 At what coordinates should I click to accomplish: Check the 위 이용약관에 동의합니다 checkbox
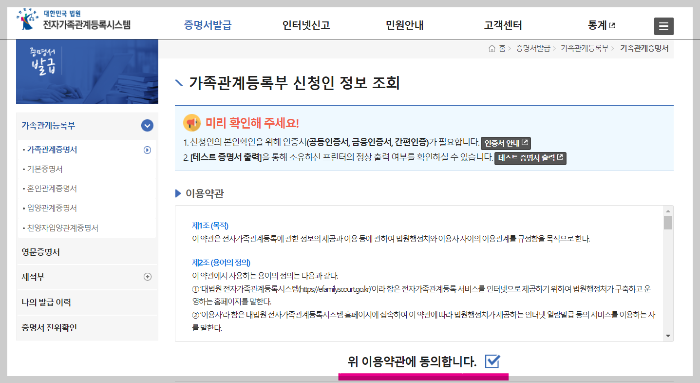click(x=492, y=361)
